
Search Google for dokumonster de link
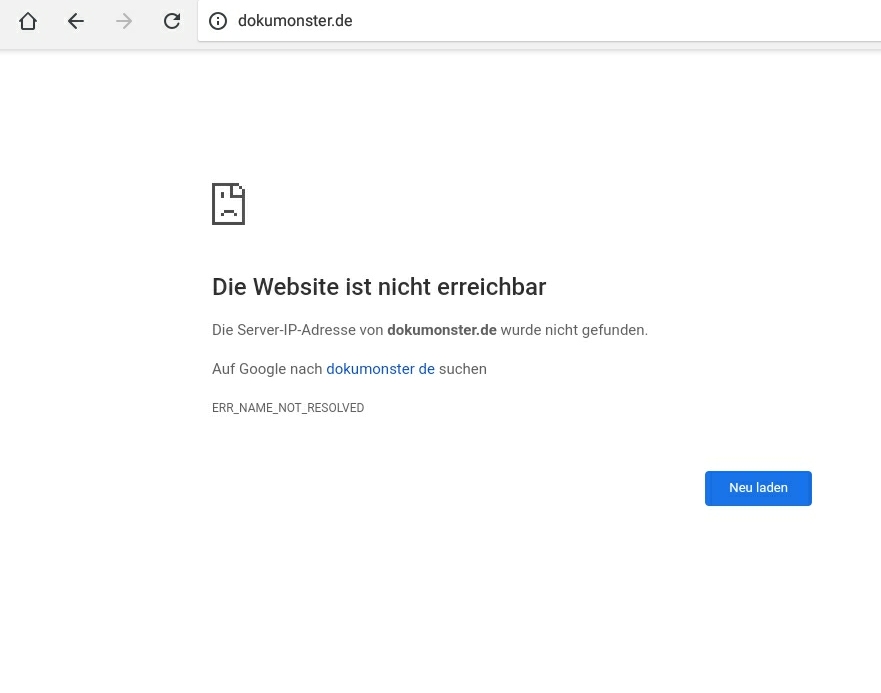coord(380,369)
